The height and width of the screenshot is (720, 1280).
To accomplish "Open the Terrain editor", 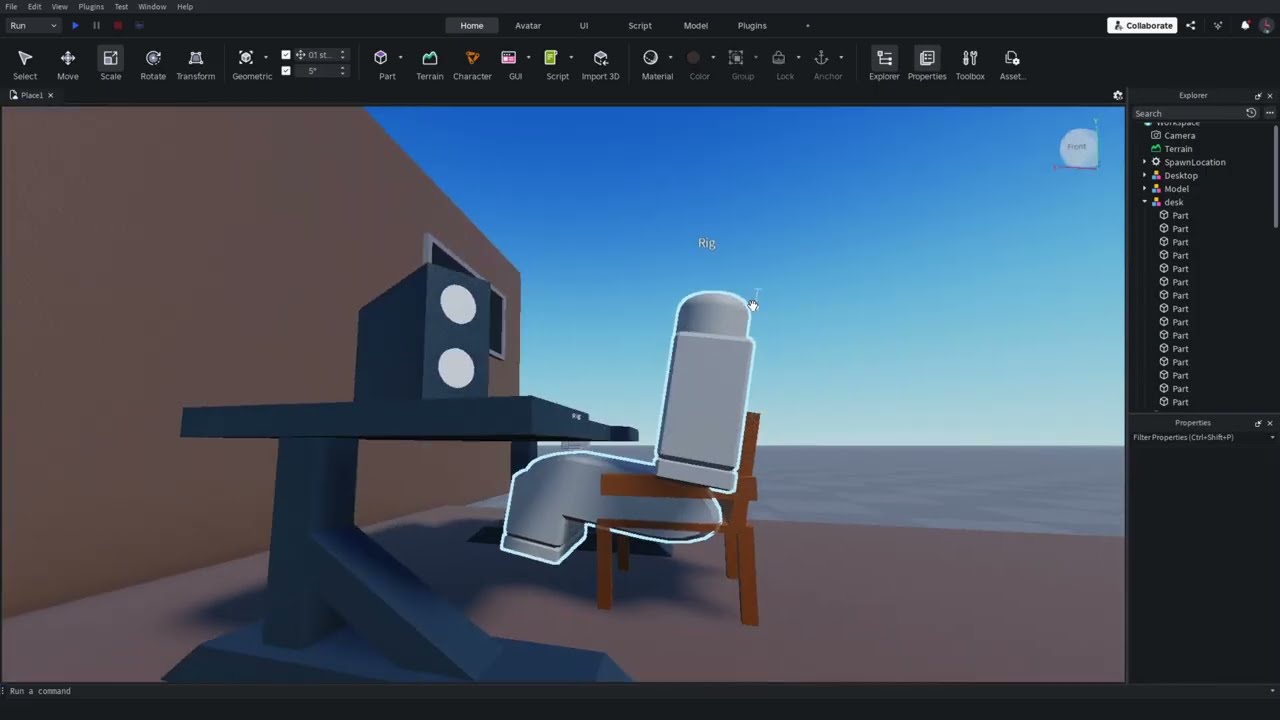I will point(430,65).
